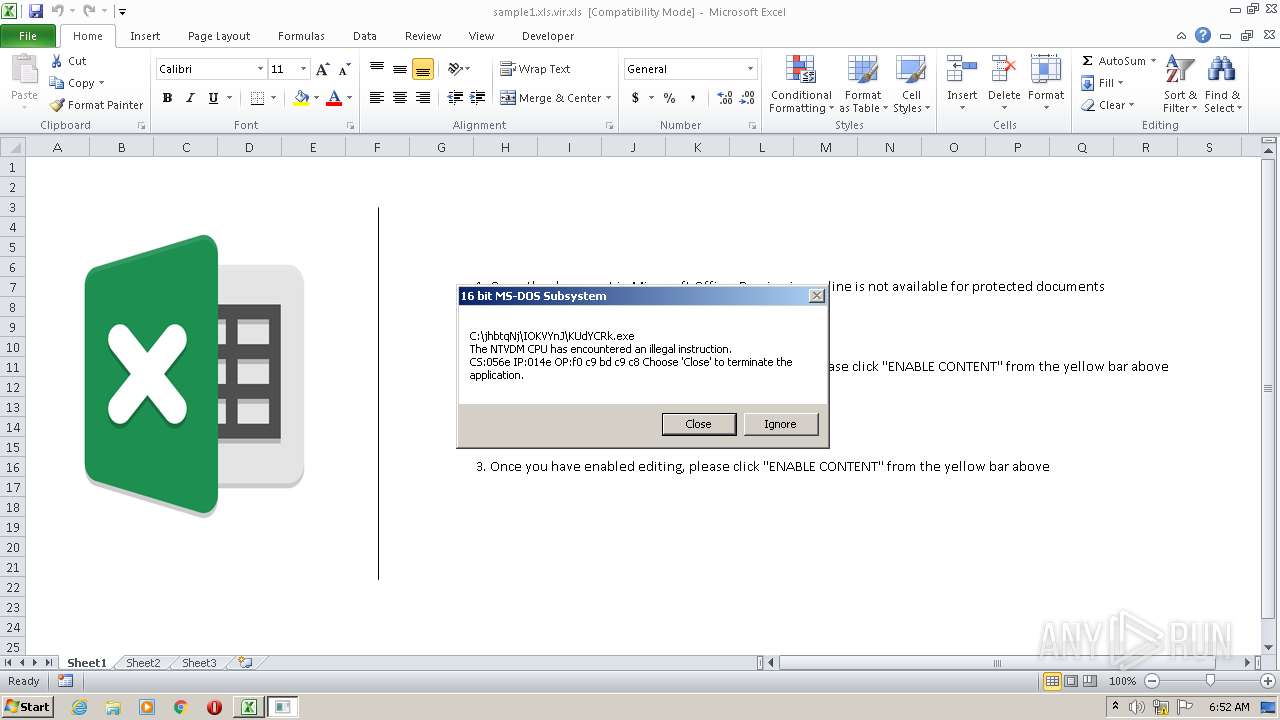Open Find & Select binoculars
This screenshot has width=1280, height=720.
1222,85
